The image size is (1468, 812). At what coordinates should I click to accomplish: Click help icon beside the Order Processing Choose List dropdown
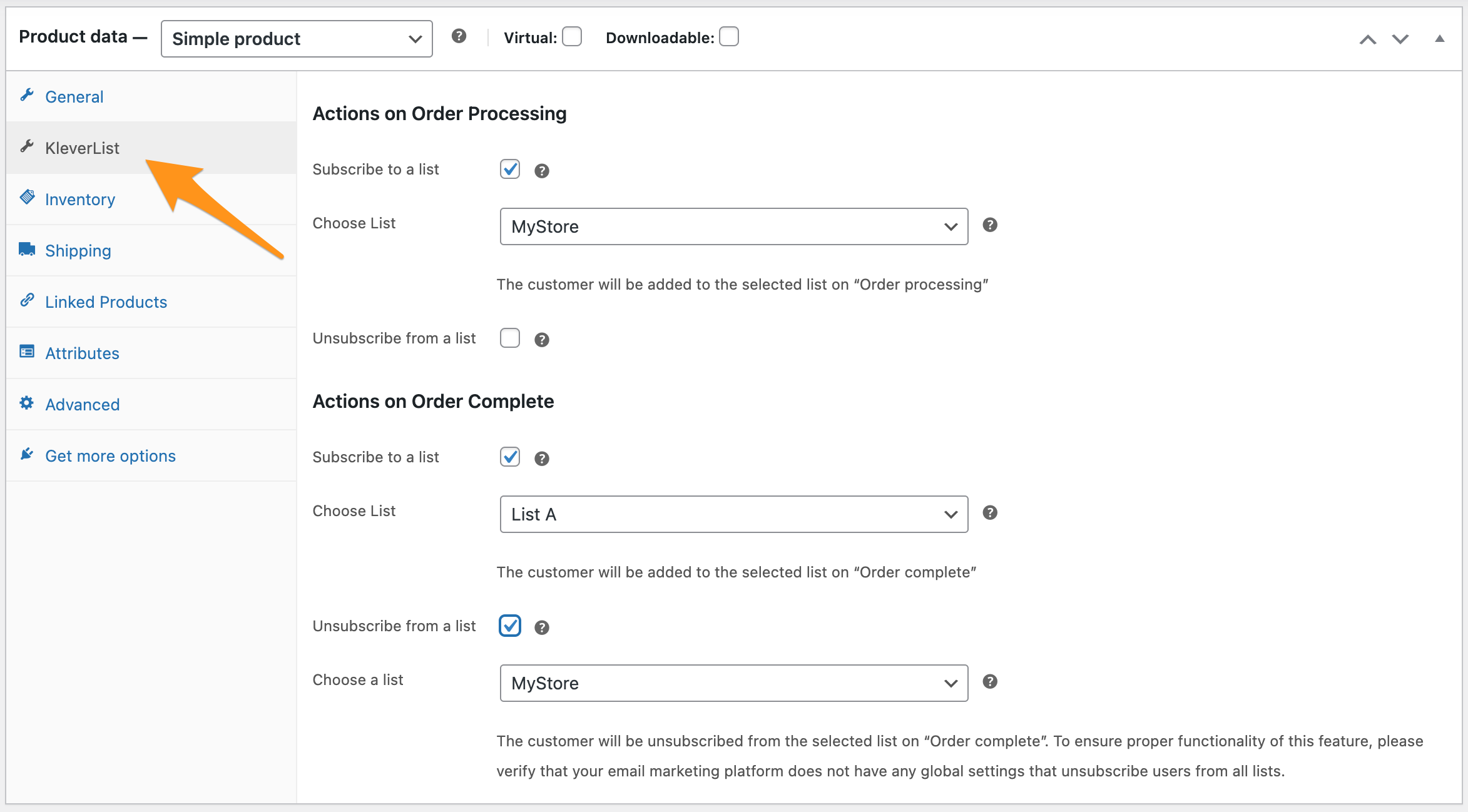pos(990,225)
